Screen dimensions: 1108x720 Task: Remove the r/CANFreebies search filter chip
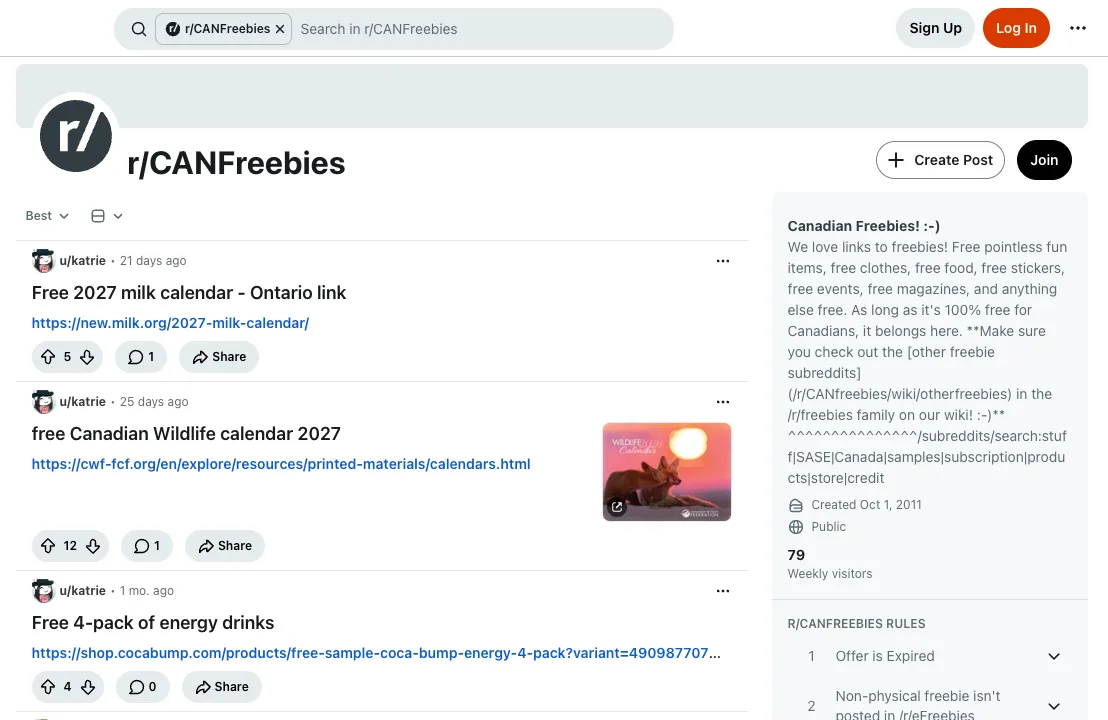point(280,29)
